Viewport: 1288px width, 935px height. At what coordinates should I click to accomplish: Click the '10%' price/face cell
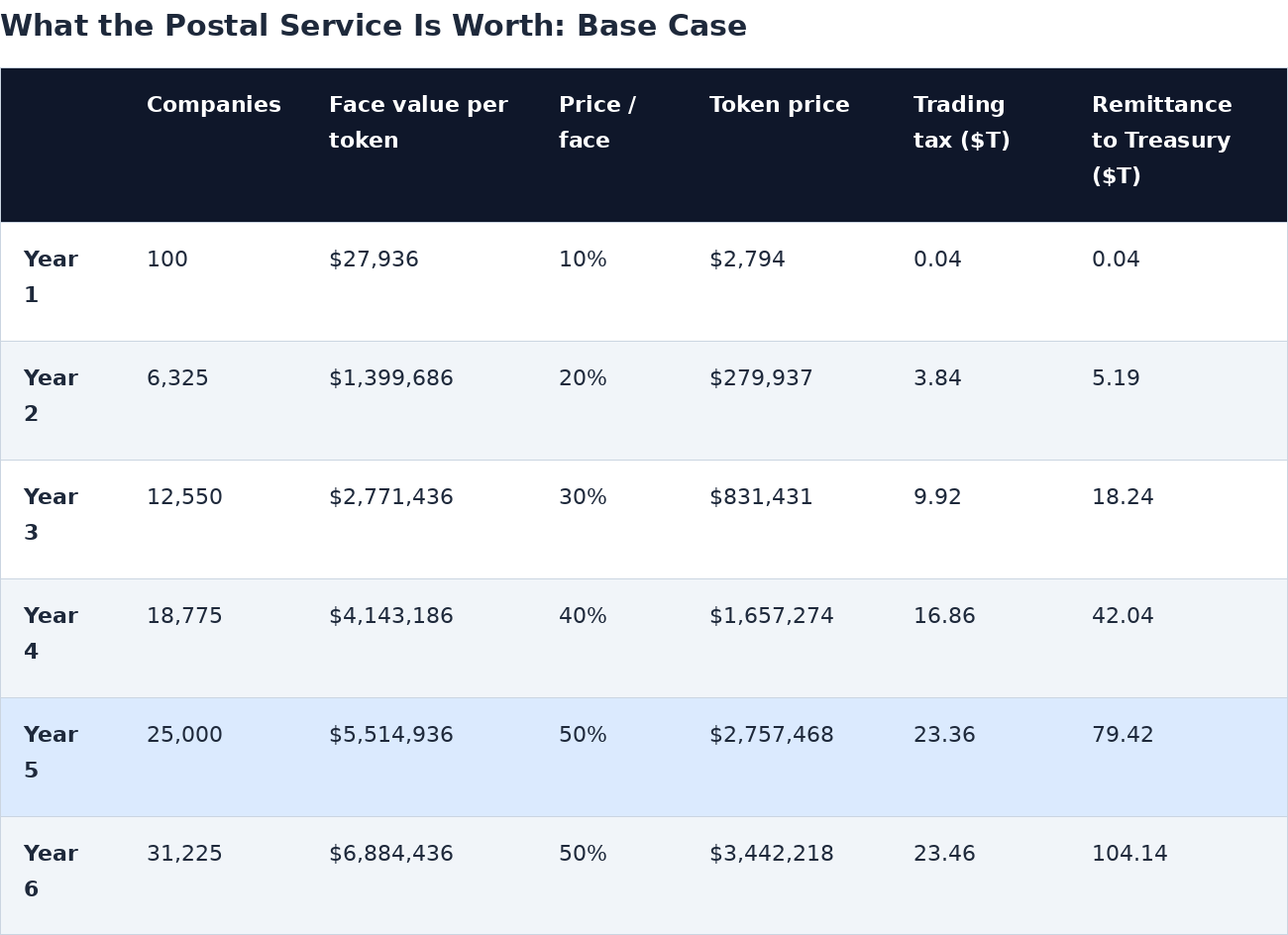[583, 260]
